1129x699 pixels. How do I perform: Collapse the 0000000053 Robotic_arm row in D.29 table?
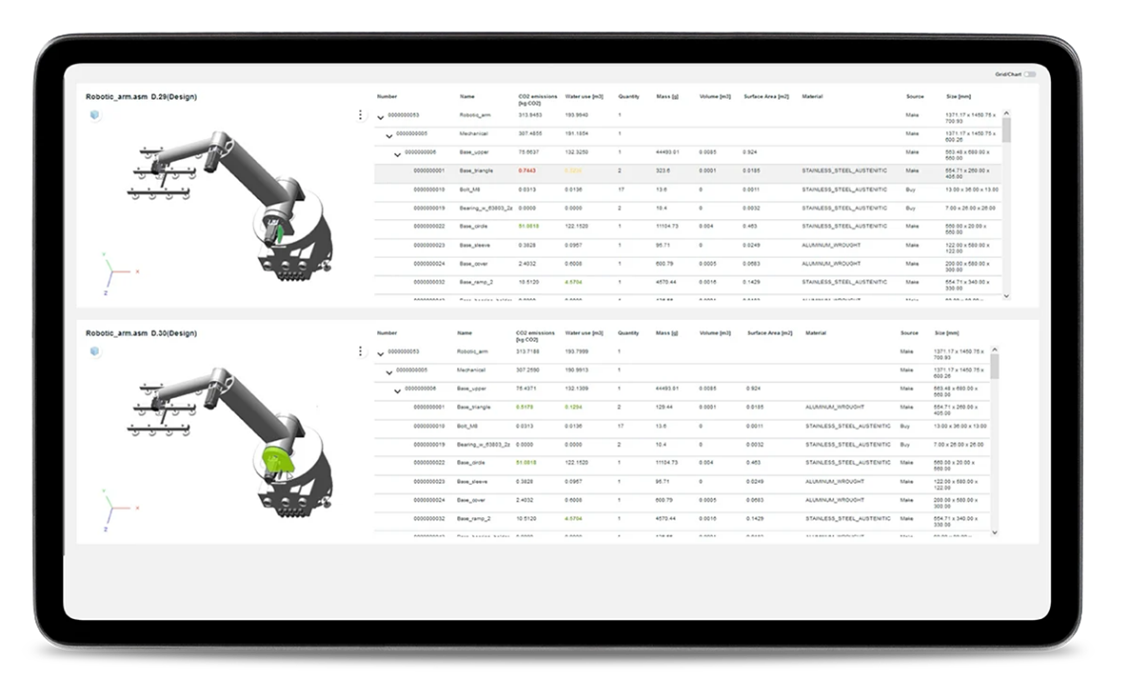click(381, 117)
